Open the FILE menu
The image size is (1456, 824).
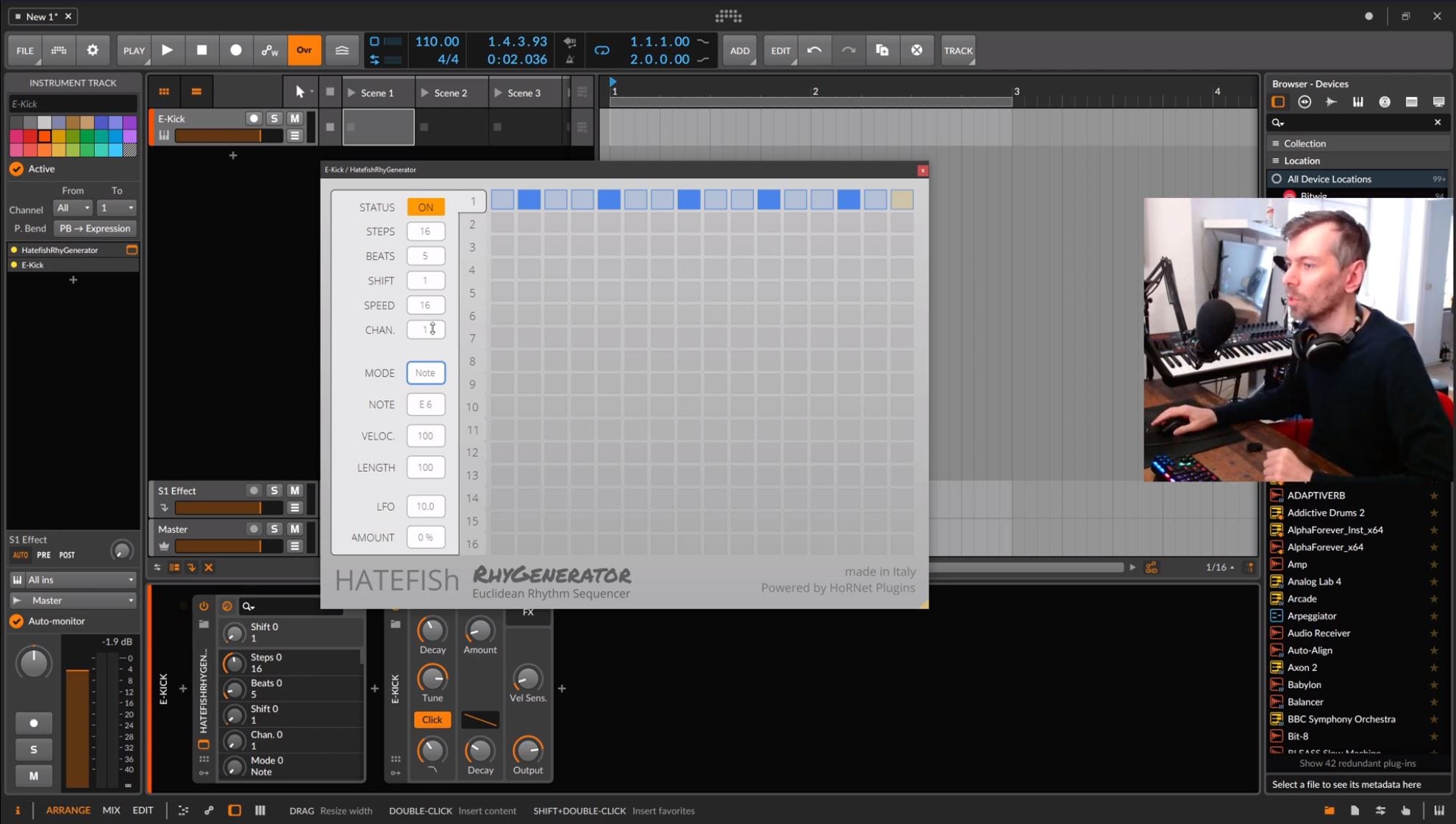(24, 50)
